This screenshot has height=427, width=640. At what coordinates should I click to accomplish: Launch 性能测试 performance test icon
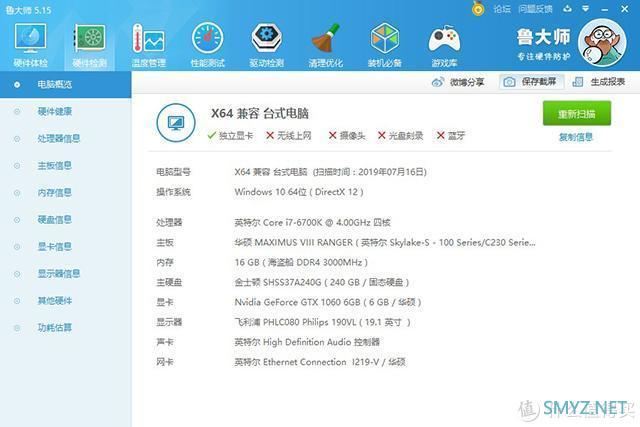coord(208,45)
